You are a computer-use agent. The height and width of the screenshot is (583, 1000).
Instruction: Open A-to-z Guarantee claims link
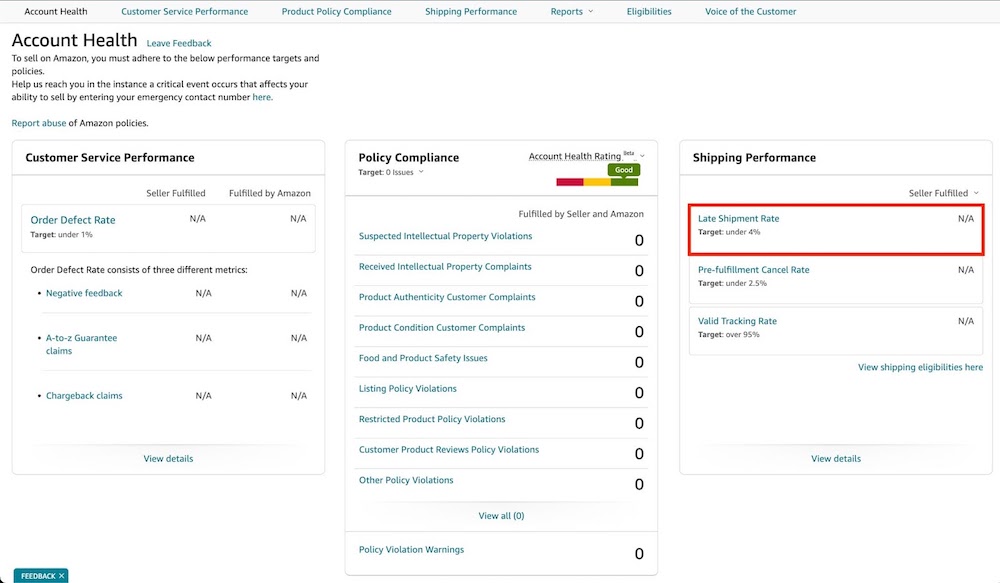click(81, 344)
